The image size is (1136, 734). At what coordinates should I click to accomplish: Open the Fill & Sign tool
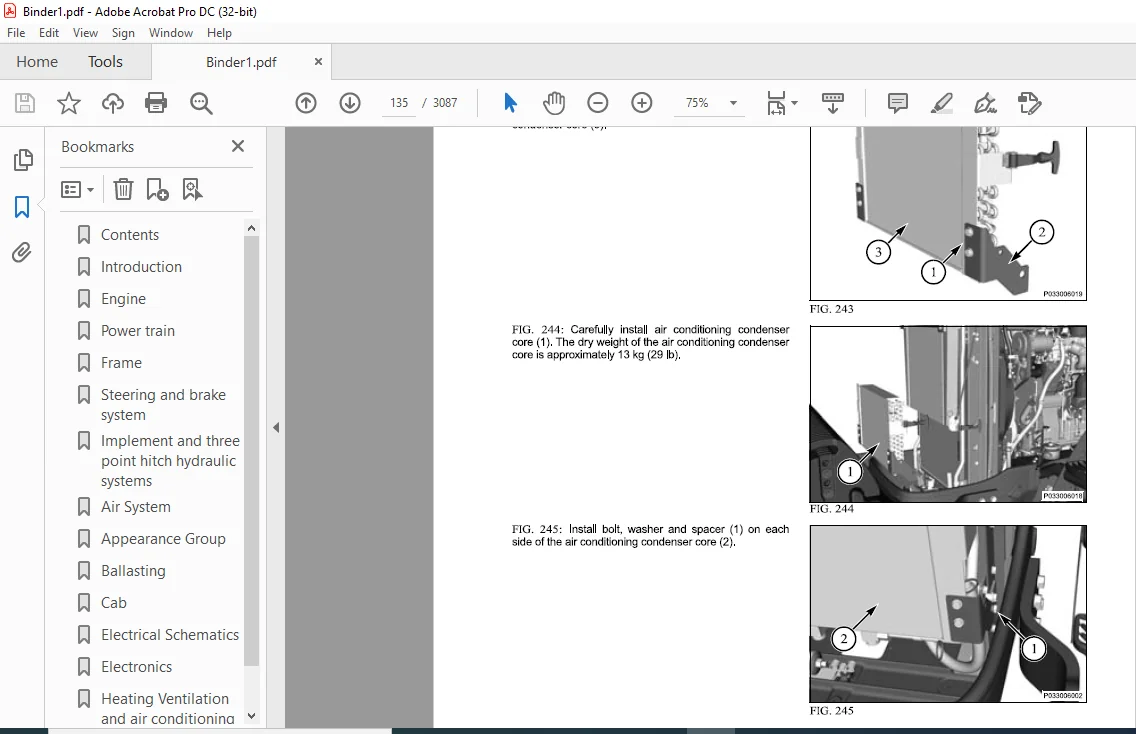pyautogui.click(x=985, y=103)
